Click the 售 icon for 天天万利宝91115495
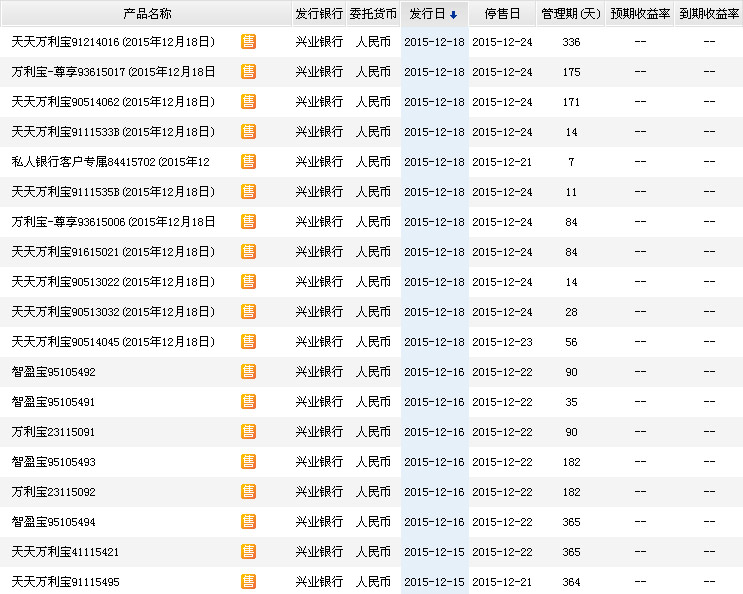 (248, 582)
